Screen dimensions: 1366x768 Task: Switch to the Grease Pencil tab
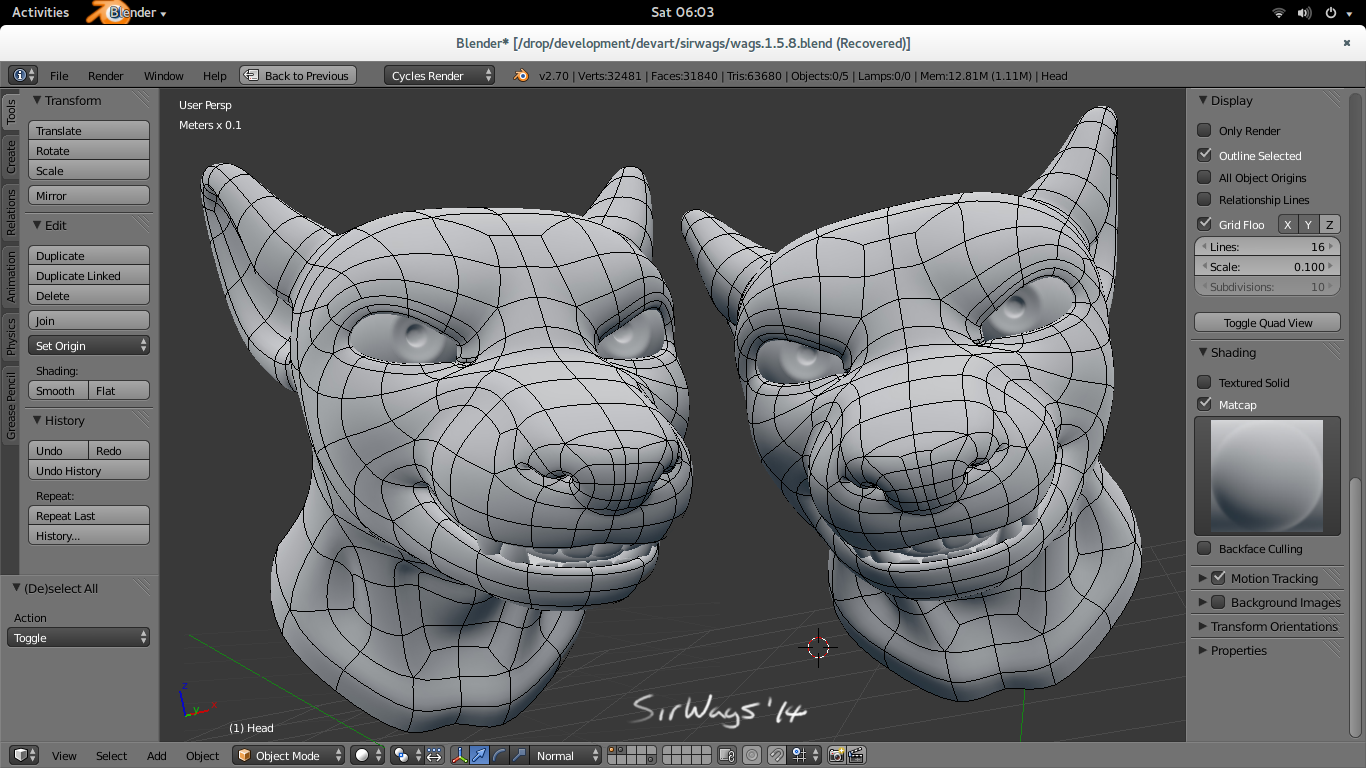(x=11, y=405)
